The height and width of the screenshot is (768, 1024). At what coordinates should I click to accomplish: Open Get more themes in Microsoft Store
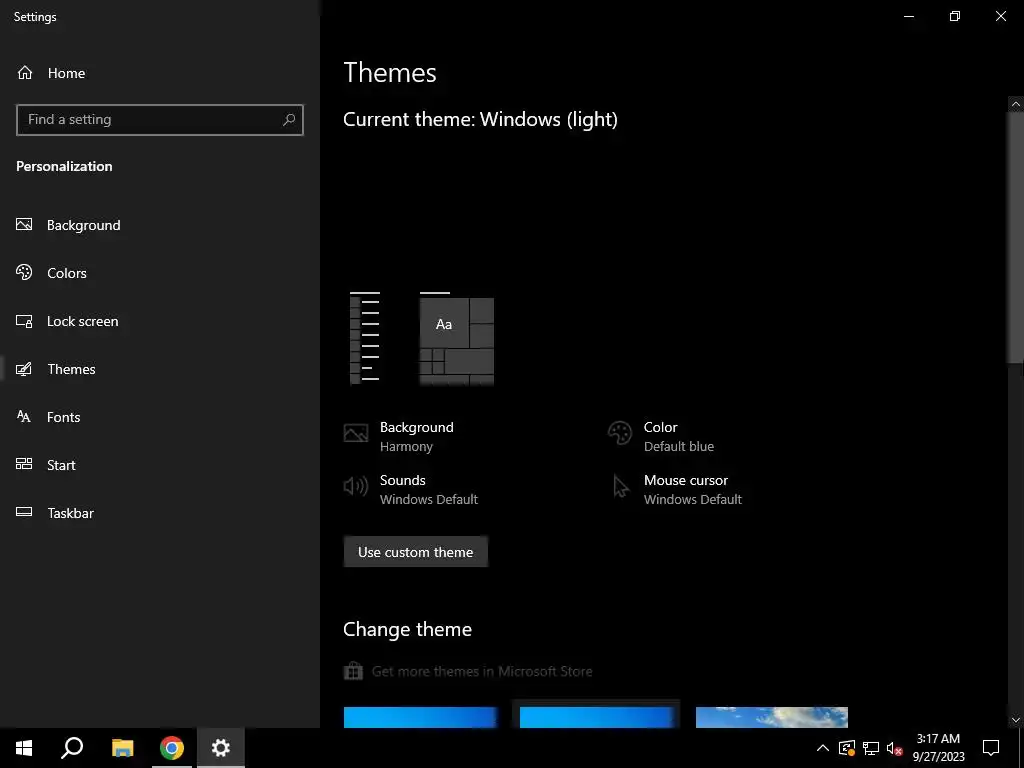(x=468, y=671)
